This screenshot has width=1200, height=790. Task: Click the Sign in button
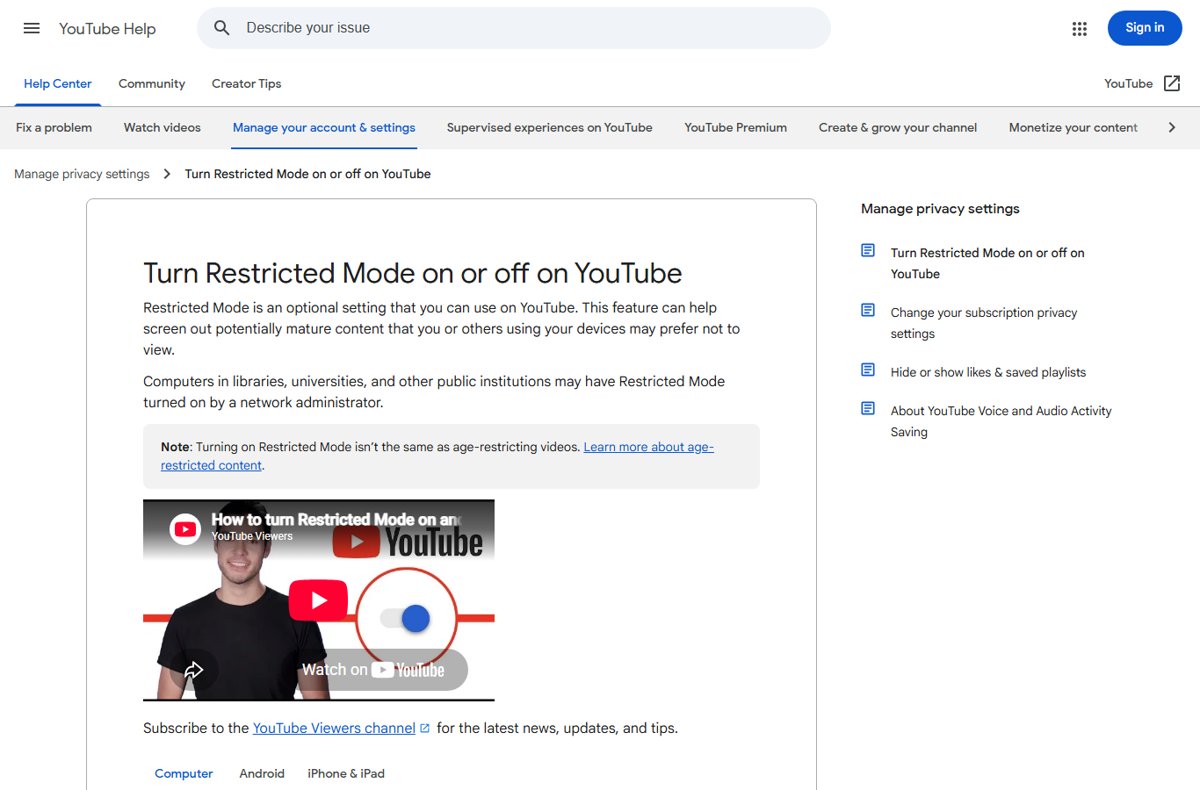[x=1145, y=28]
